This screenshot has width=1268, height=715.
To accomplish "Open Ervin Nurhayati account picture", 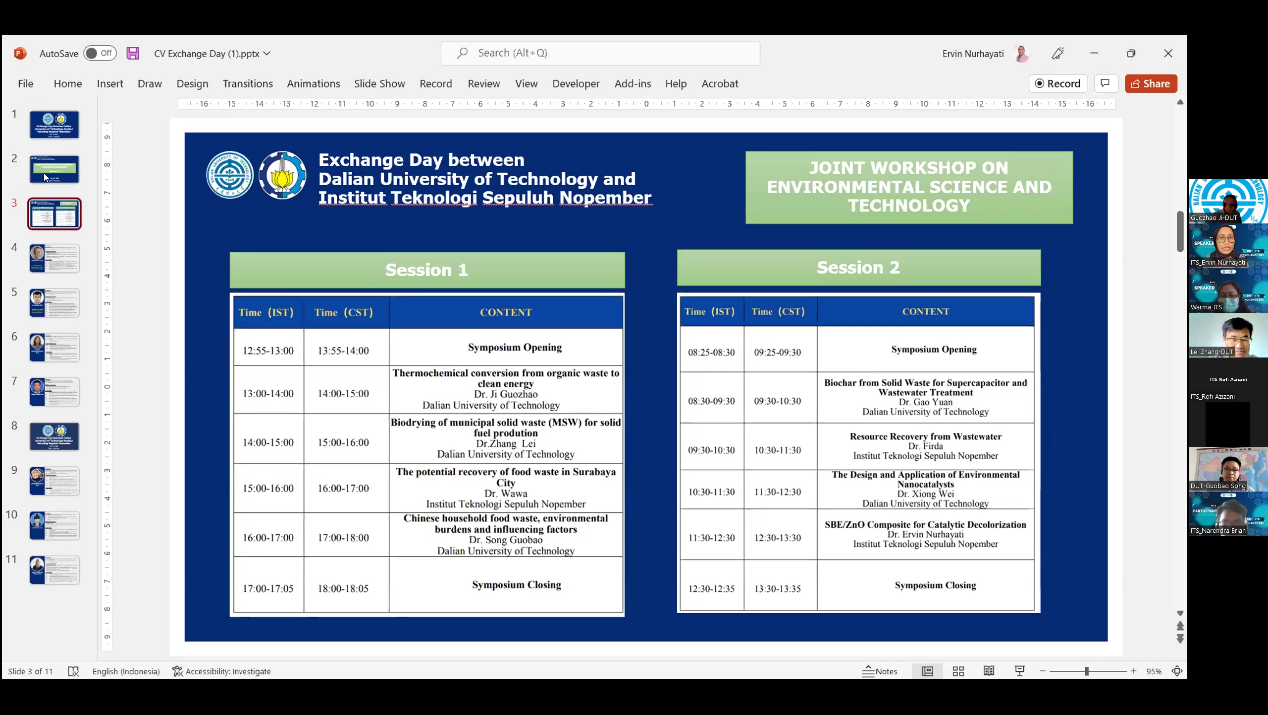I will pos(1021,53).
